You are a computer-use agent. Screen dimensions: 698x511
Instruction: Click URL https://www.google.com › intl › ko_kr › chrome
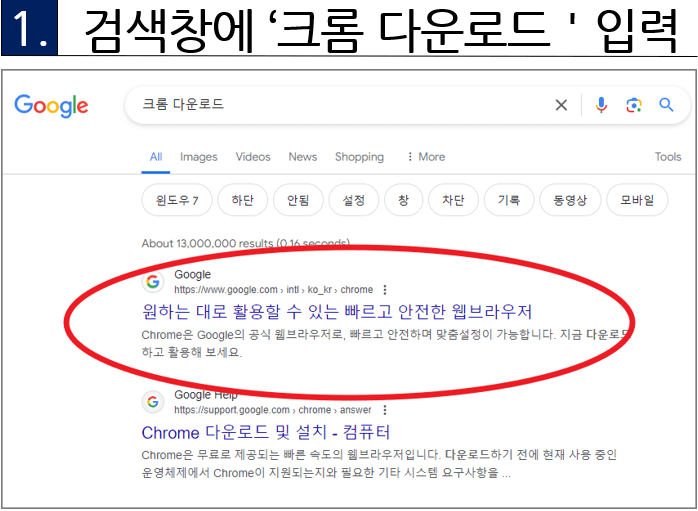click(273, 290)
